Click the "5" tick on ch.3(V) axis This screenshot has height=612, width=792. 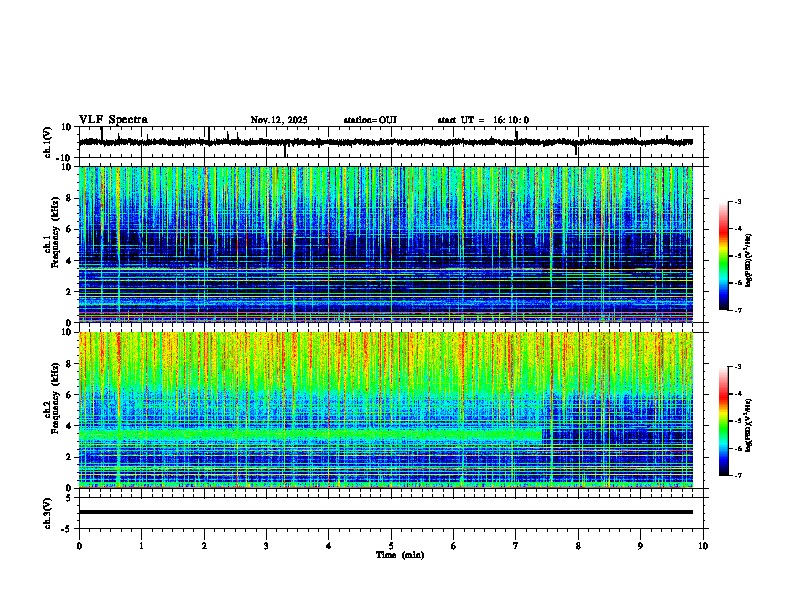click(x=69, y=497)
